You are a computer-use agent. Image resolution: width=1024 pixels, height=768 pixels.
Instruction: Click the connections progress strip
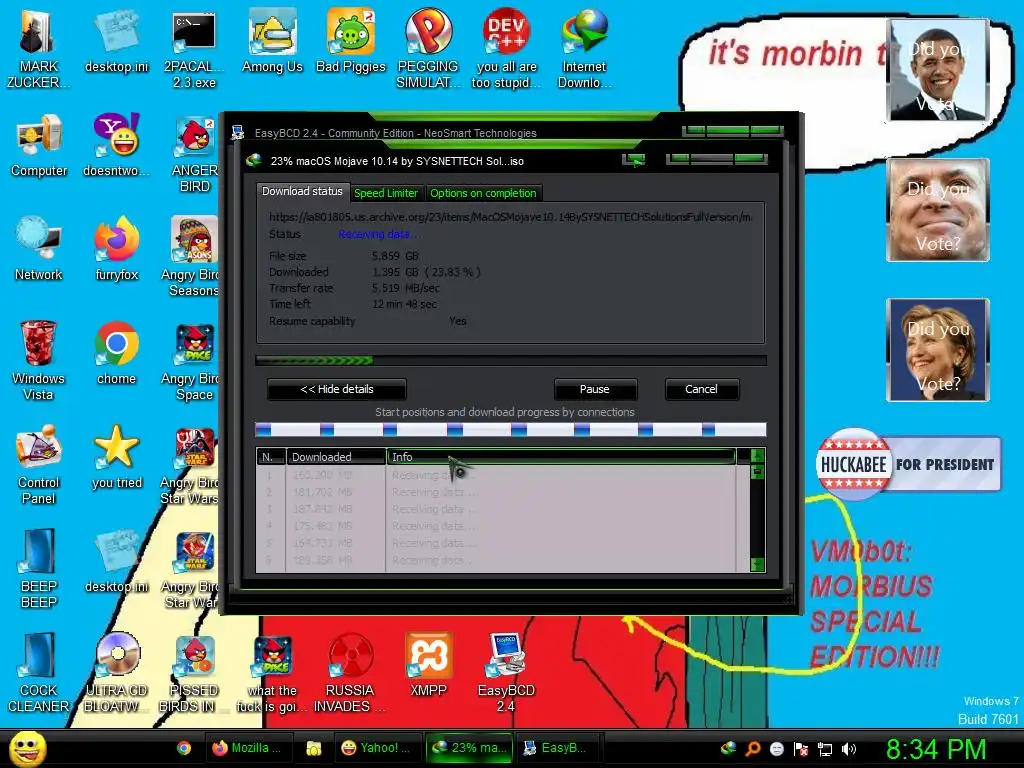pyautogui.click(x=511, y=429)
